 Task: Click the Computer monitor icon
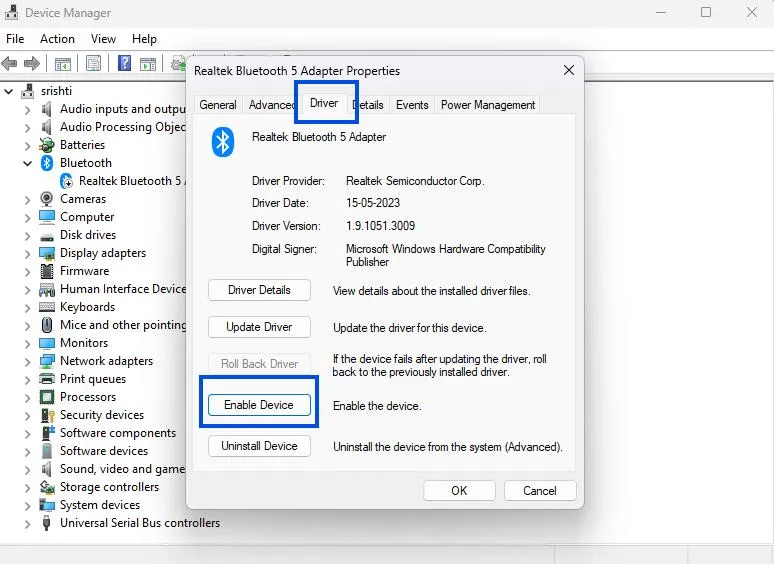click(47, 217)
